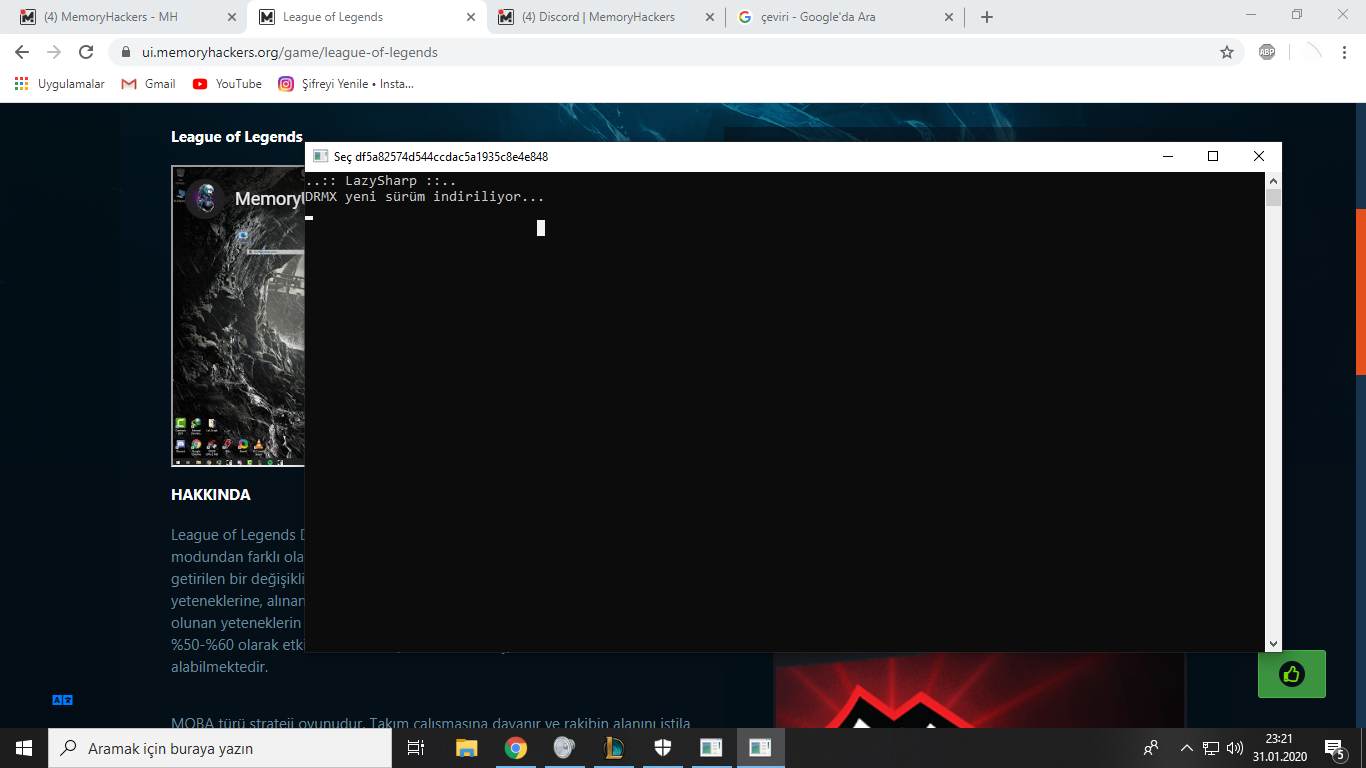
Task: Click the '..:: LazySharp ::..' console line
Action: [x=381, y=181]
